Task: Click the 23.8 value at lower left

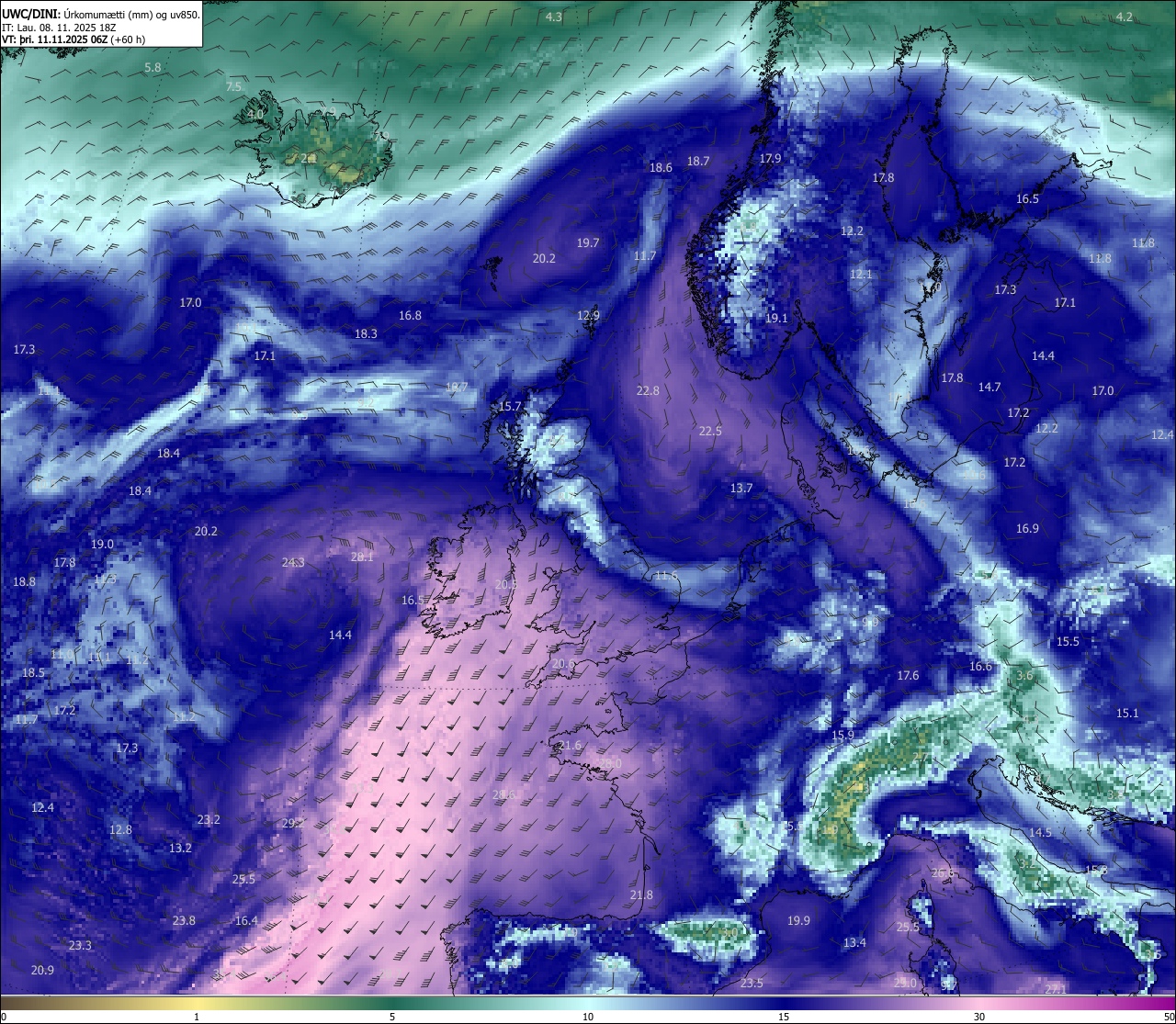Action: (184, 921)
